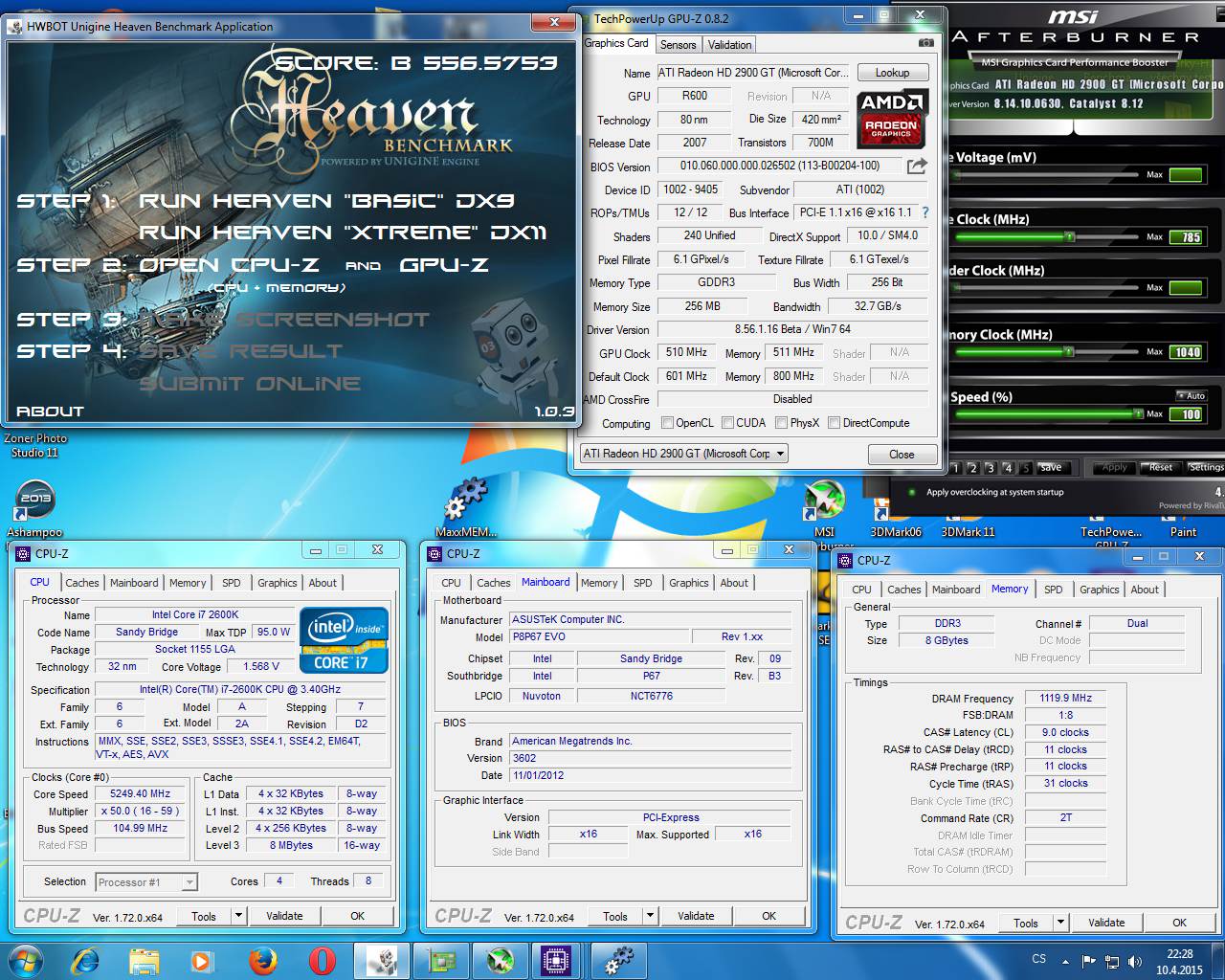Screen dimensions: 1225x980
Task: Switch to CPU-Z via its purple taskbar button
Action: tap(557, 960)
